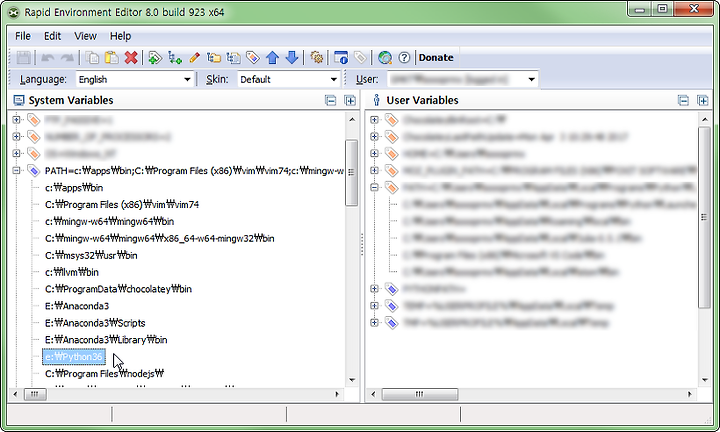Collapse all User Variables icon

[683, 100]
